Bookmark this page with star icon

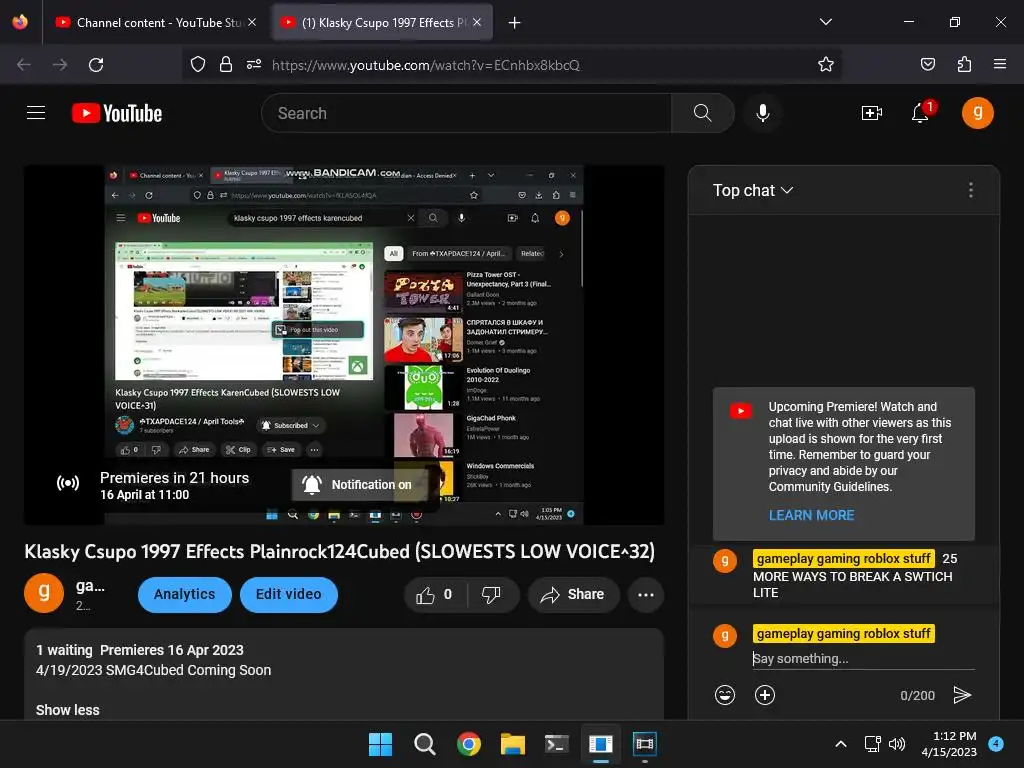click(x=825, y=65)
